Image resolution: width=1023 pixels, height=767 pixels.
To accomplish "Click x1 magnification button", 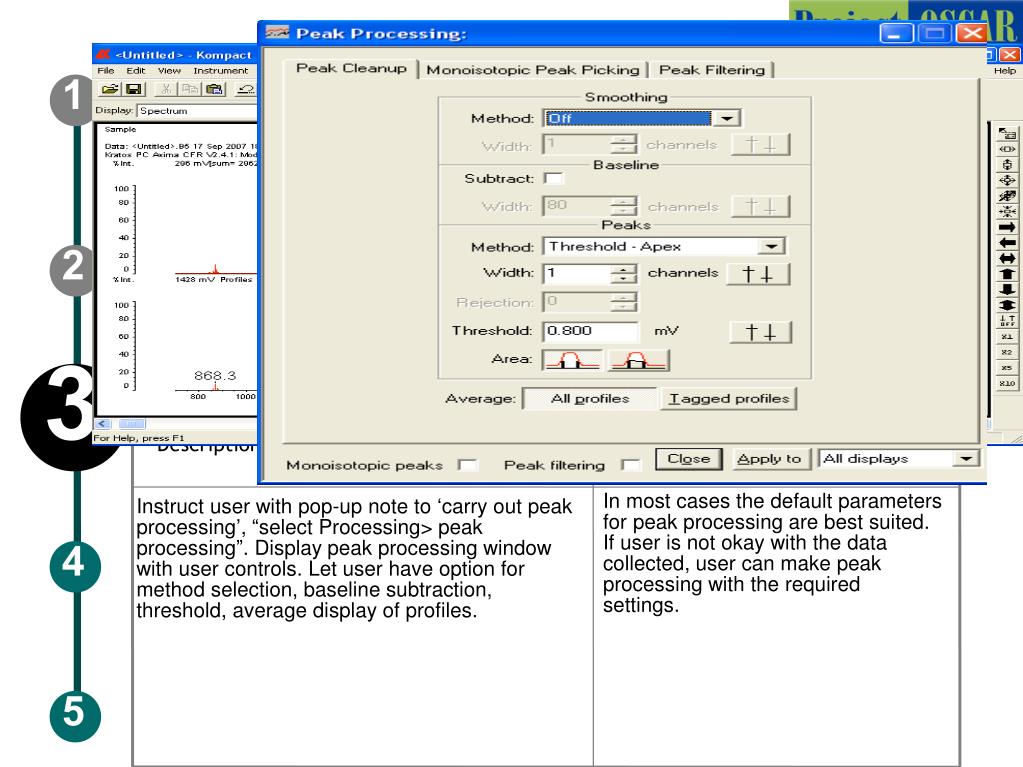I will [1007, 337].
